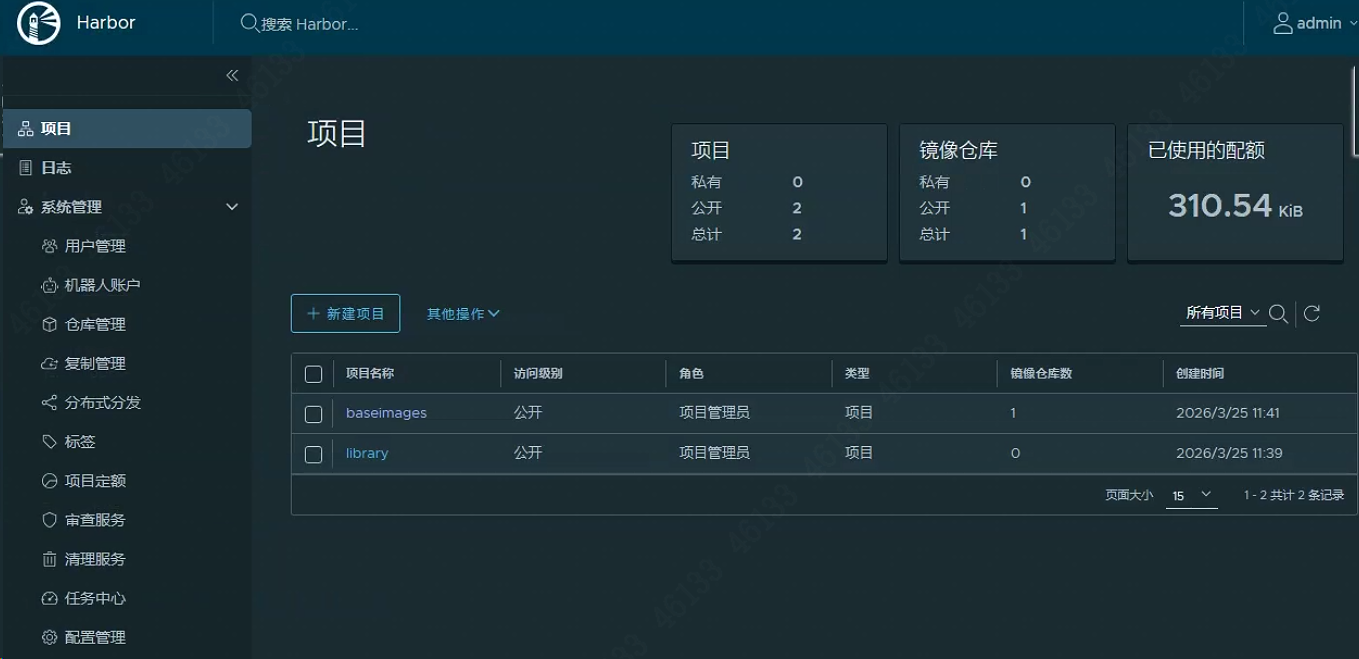Click the 310.54 KiB quota value
This screenshot has width=1359, height=659.
pos(1235,206)
